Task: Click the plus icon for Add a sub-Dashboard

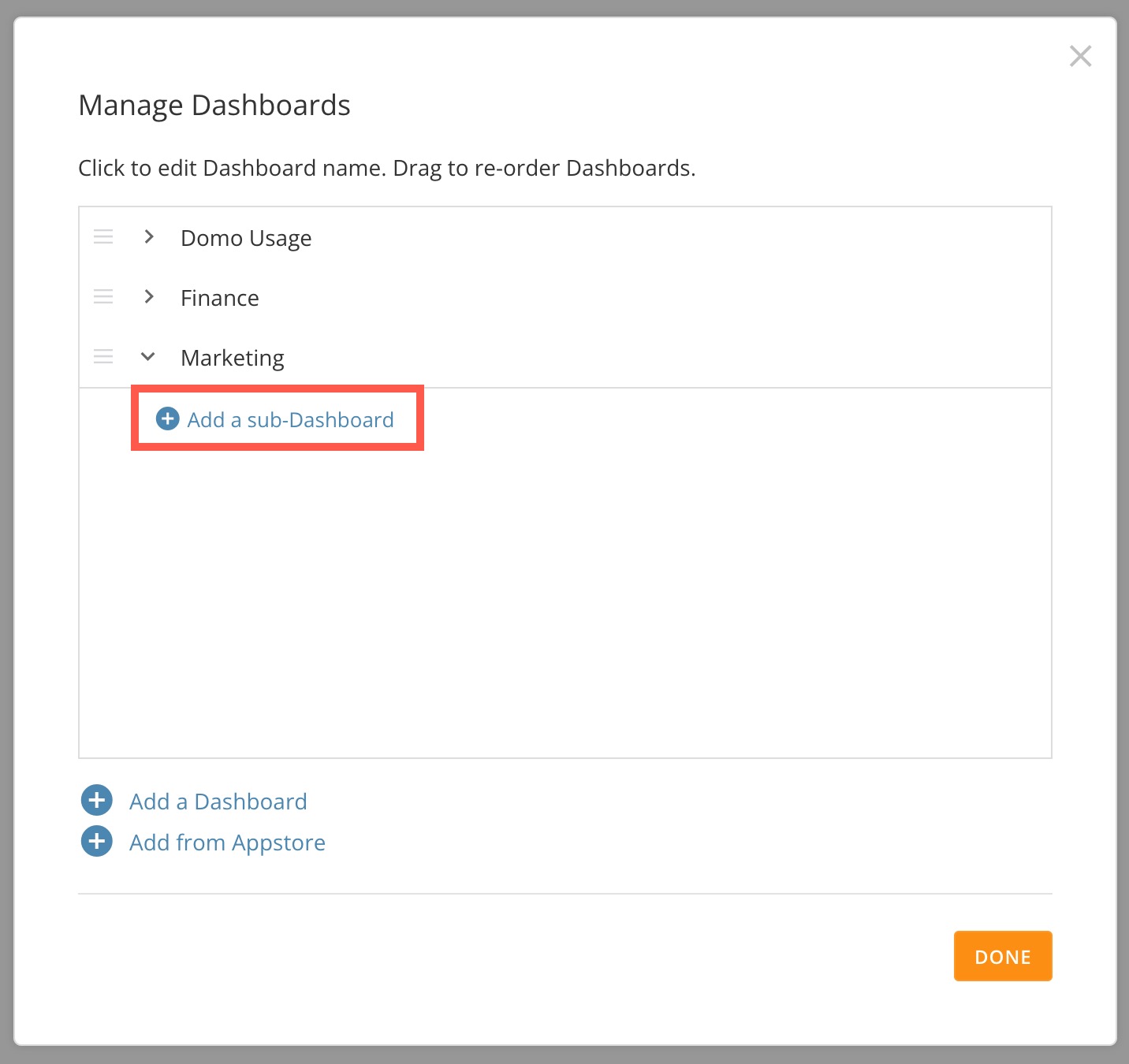Action: pyautogui.click(x=167, y=419)
